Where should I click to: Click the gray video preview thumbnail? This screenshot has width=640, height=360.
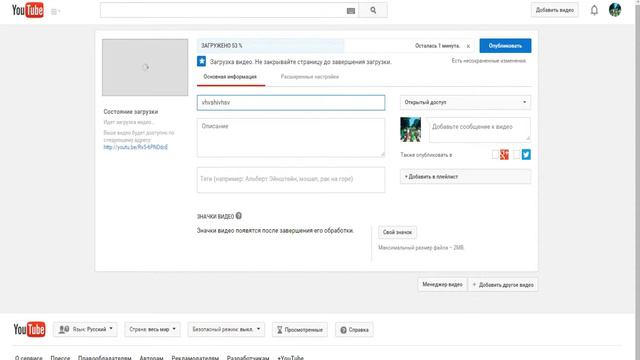pos(145,67)
